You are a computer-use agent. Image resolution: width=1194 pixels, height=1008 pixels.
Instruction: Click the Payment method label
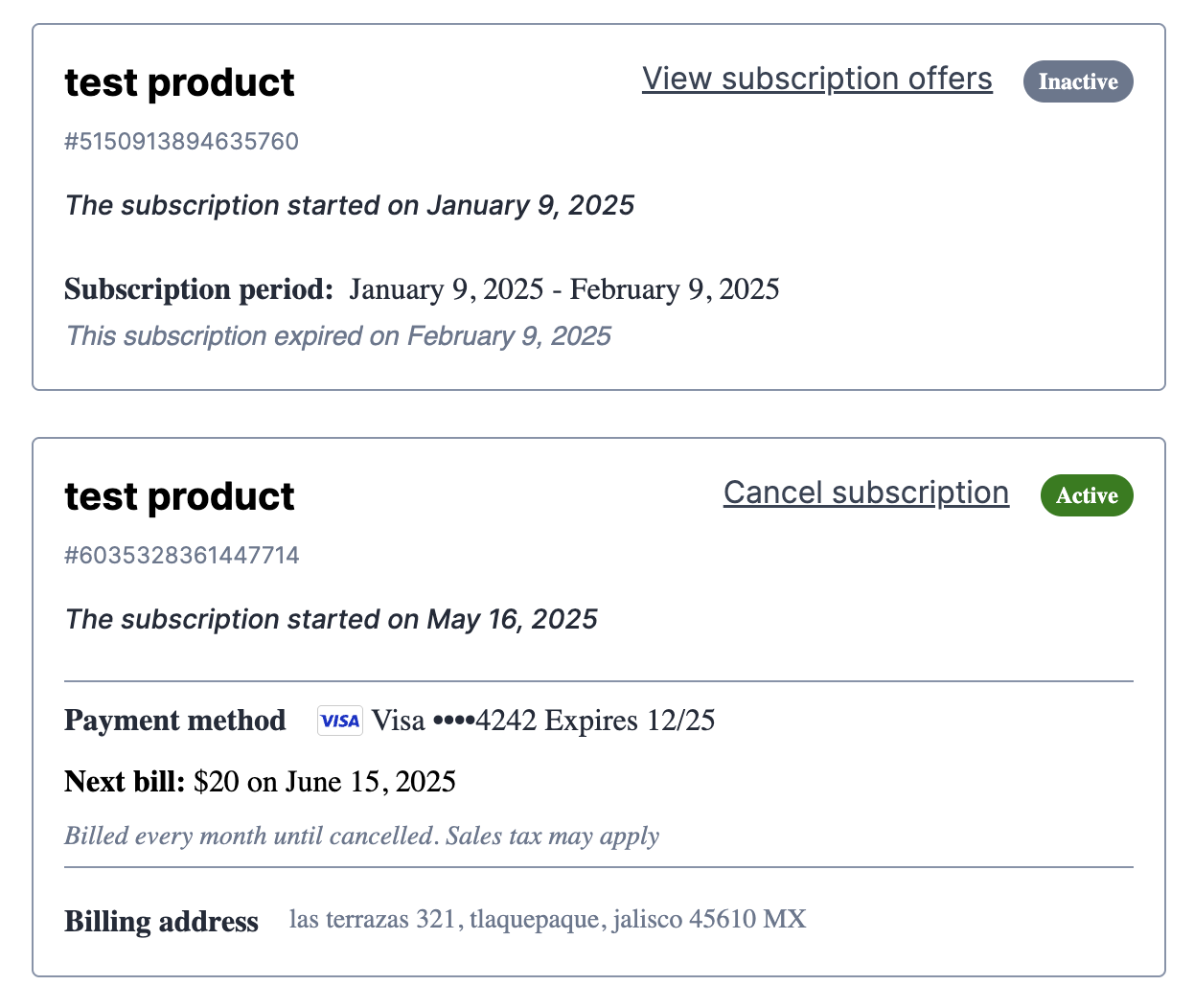(x=174, y=721)
